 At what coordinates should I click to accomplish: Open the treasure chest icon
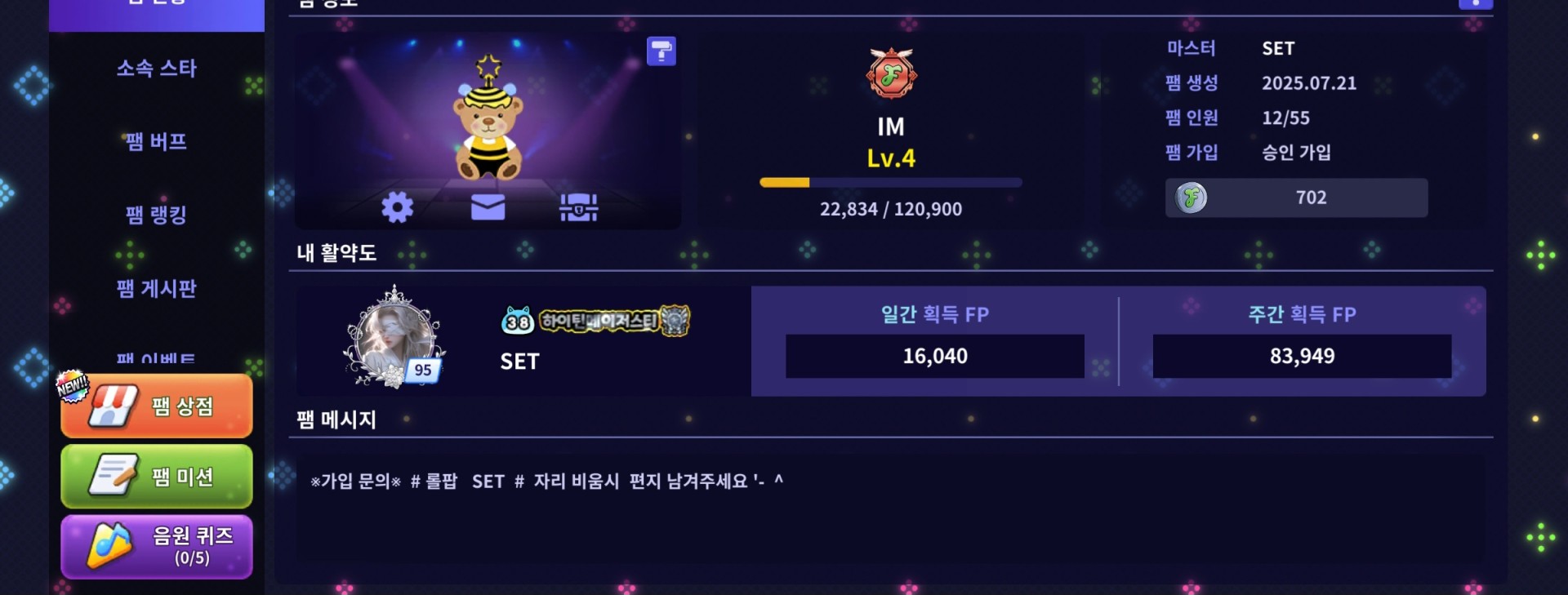[578, 207]
